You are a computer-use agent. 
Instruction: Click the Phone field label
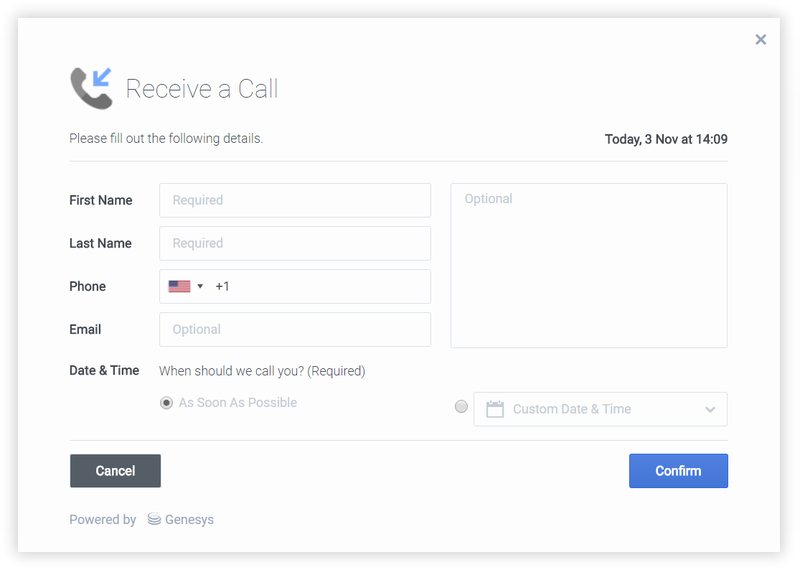click(x=88, y=286)
